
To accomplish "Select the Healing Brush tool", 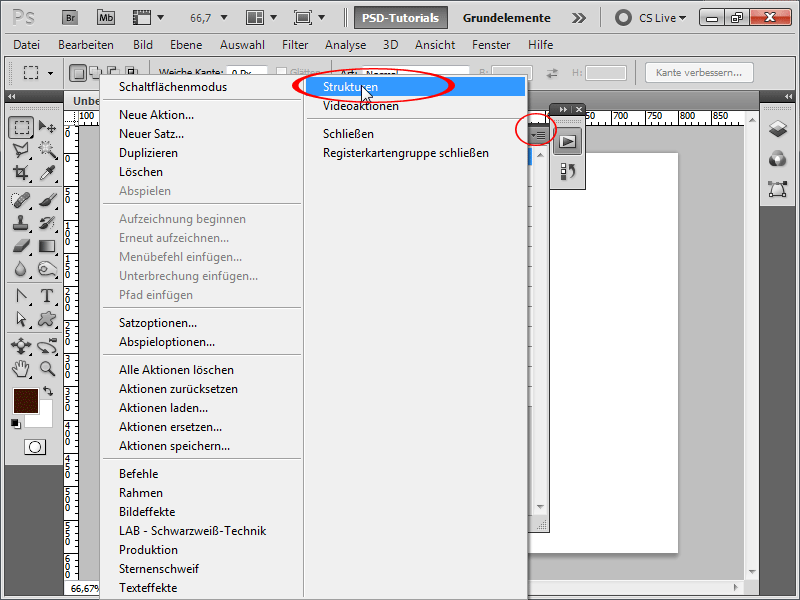I will pyautogui.click(x=21, y=200).
